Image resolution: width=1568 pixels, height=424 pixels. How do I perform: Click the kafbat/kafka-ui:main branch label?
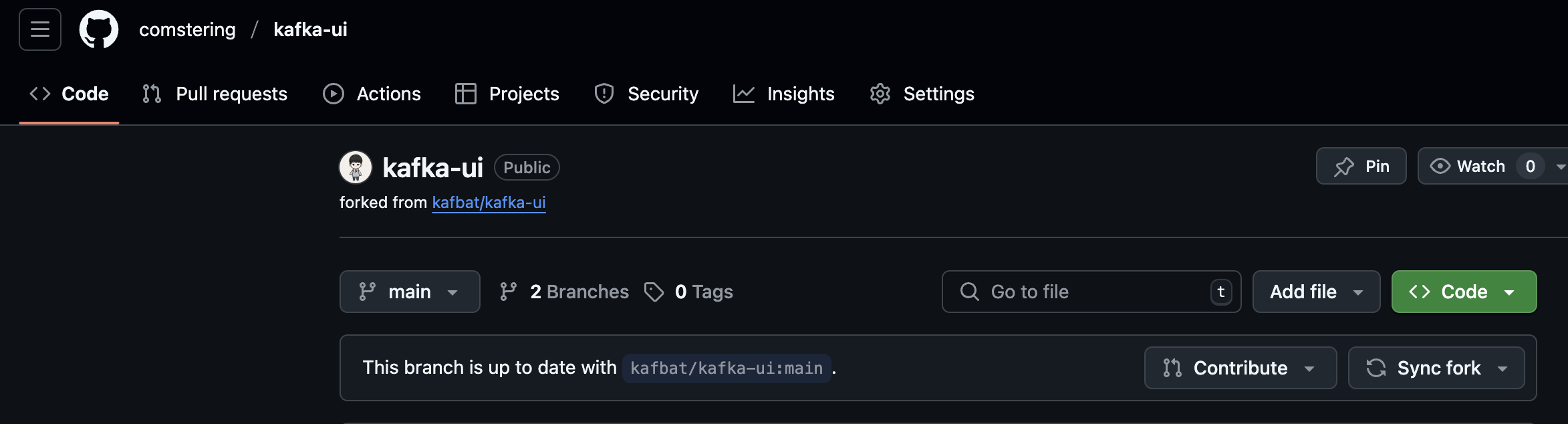point(727,368)
